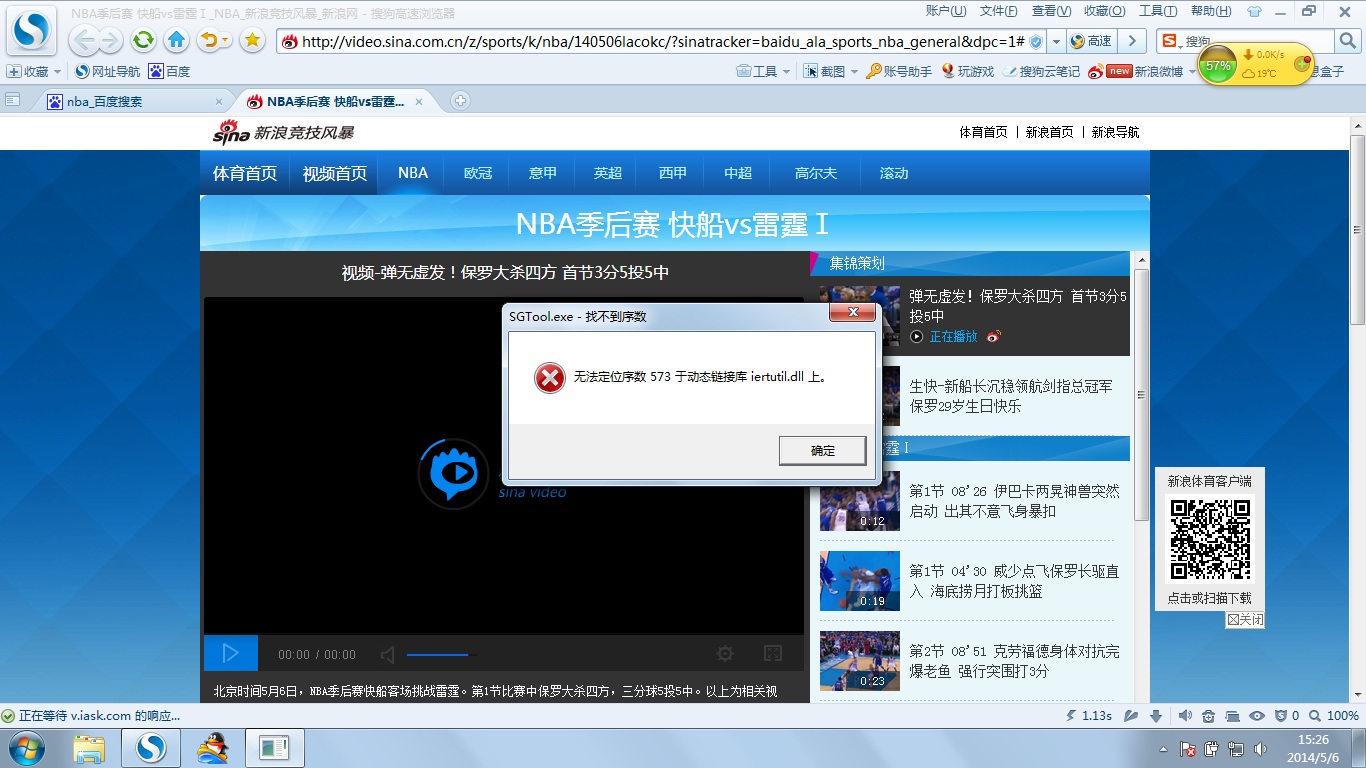This screenshot has width=1366, height=768.
Task: Click 确定 in the SGTool.exe error dialog
Action: click(823, 451)
